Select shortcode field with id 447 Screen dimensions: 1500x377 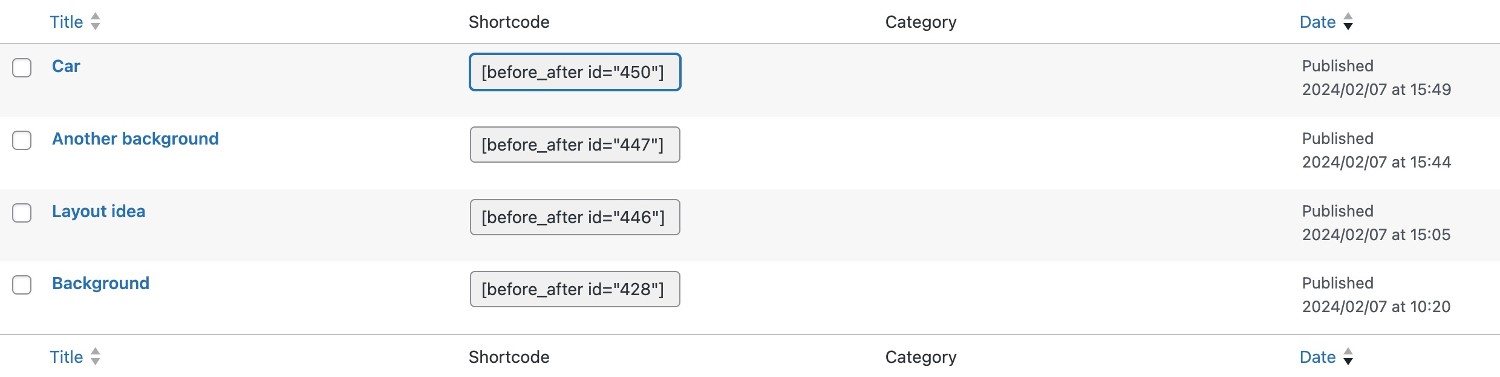[575, 145]
